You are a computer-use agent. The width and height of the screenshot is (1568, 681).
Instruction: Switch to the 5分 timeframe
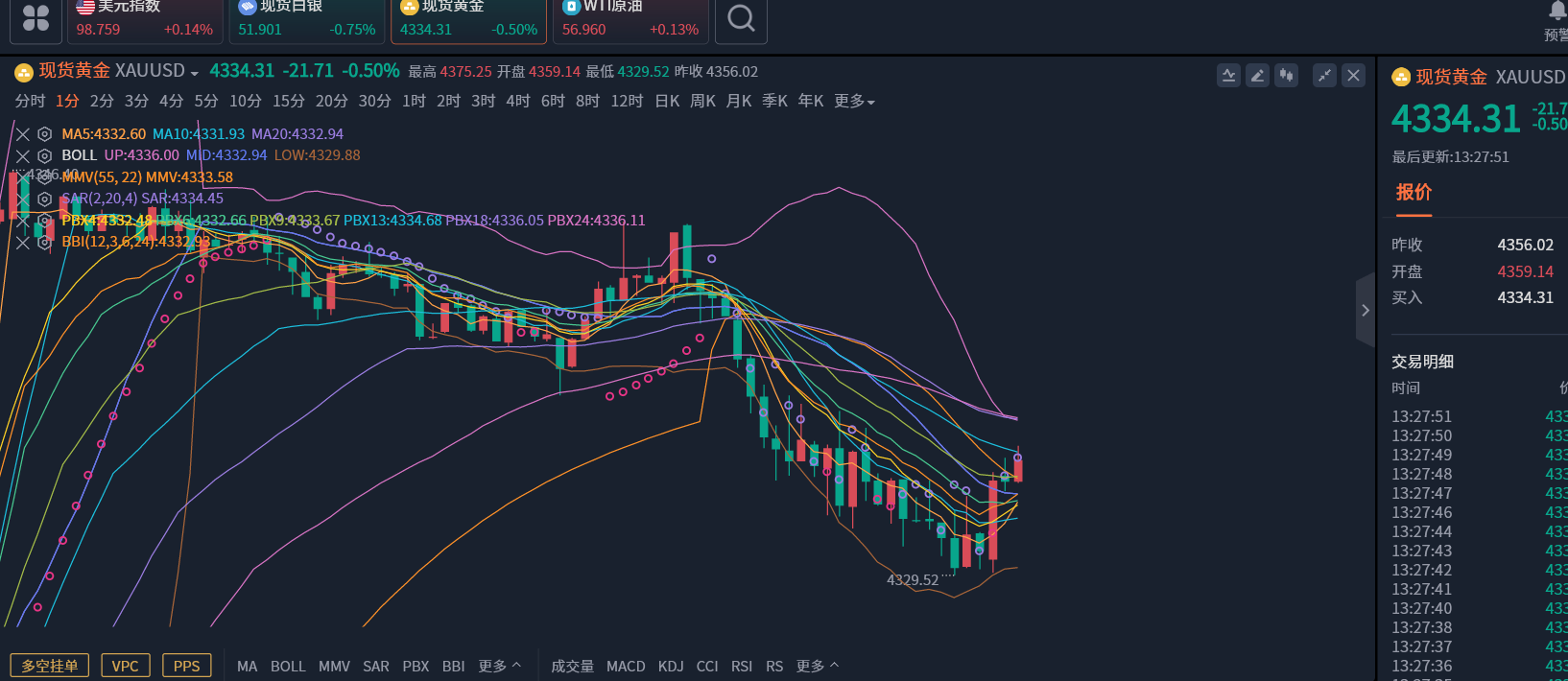point(206,102)
